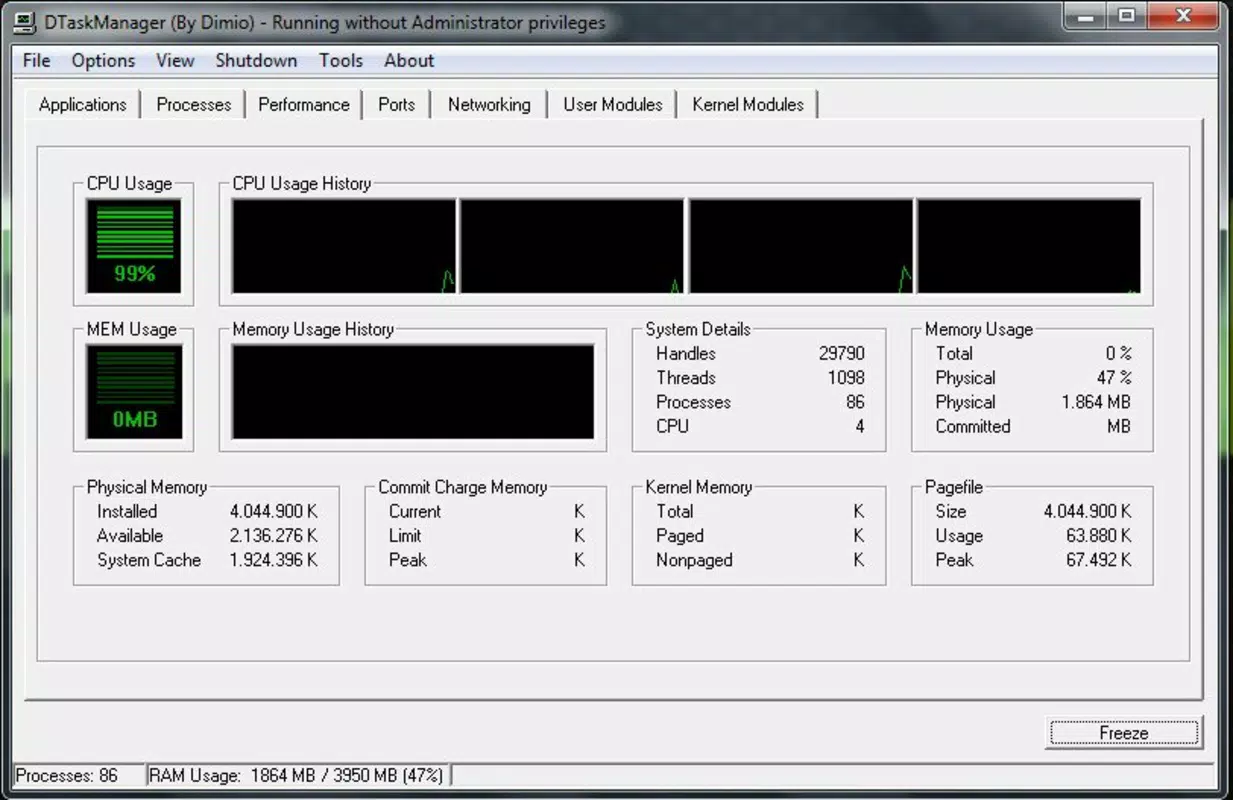This screenshot has height=800, width=1233.
Task: Click the Freeze button
Action: (x=1124, y=733)
